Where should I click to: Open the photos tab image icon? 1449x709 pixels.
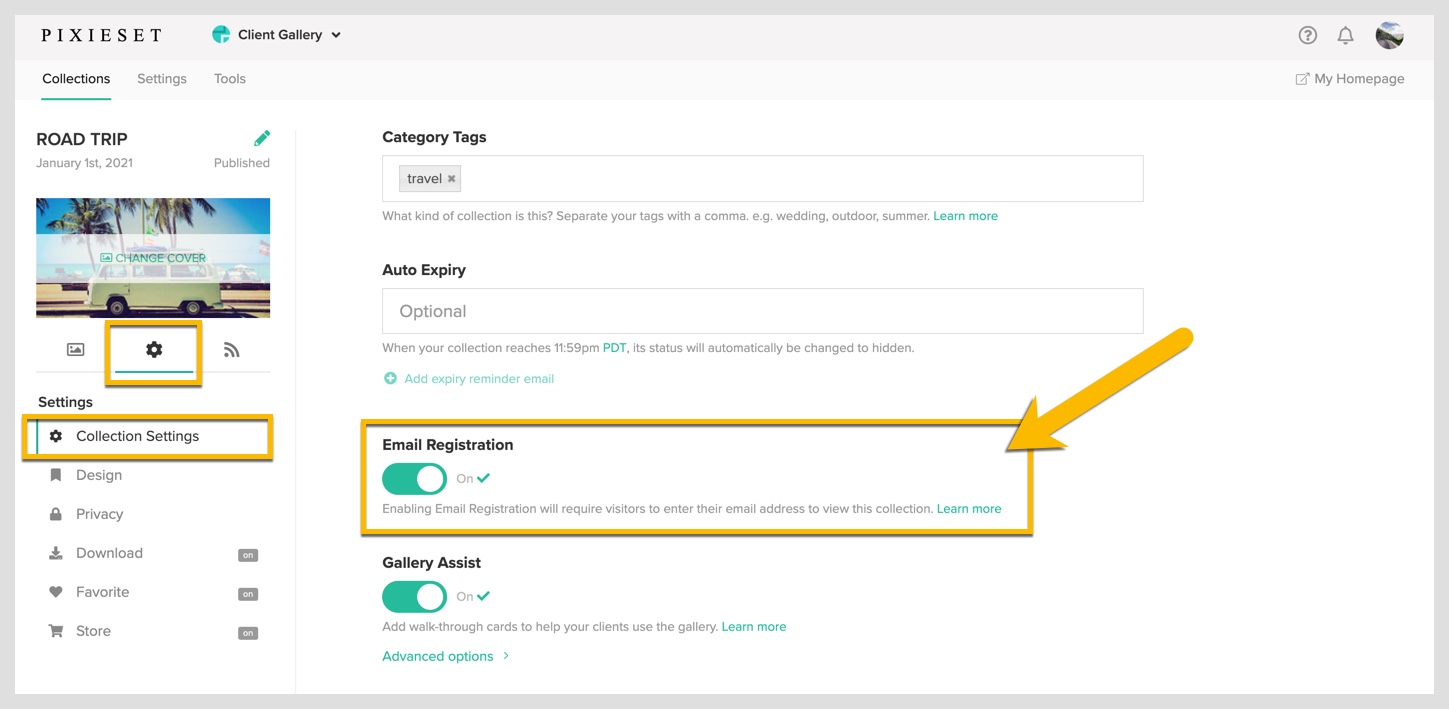(75, 350)
